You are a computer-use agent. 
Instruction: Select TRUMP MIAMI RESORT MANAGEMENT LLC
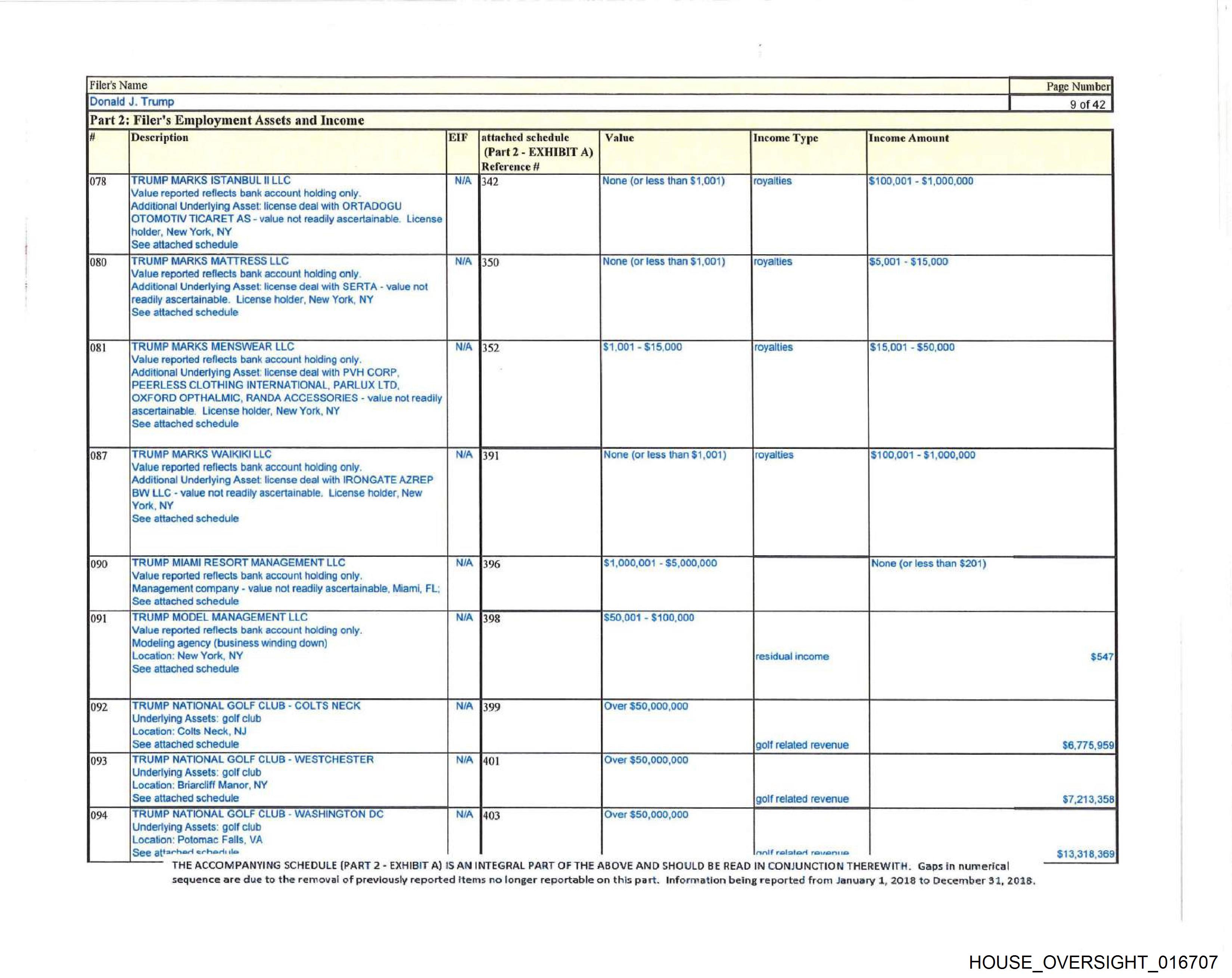(x=238, y=562)
